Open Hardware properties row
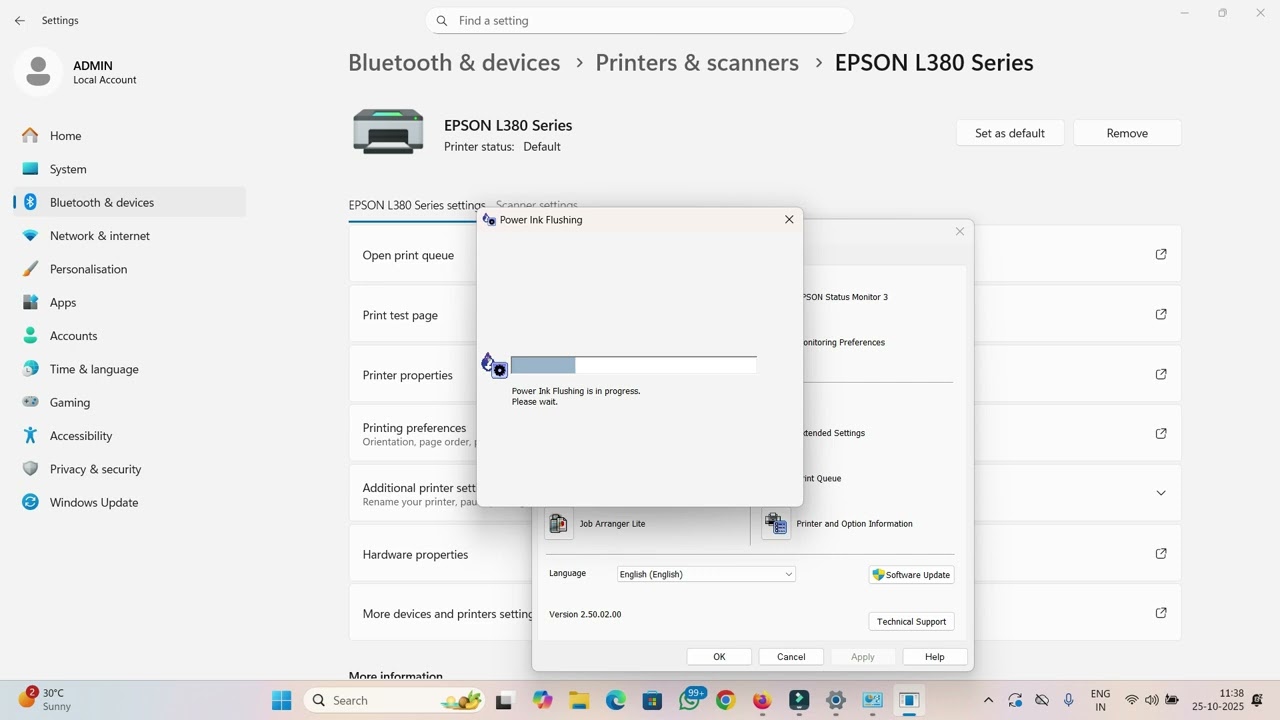 point(440,554)
